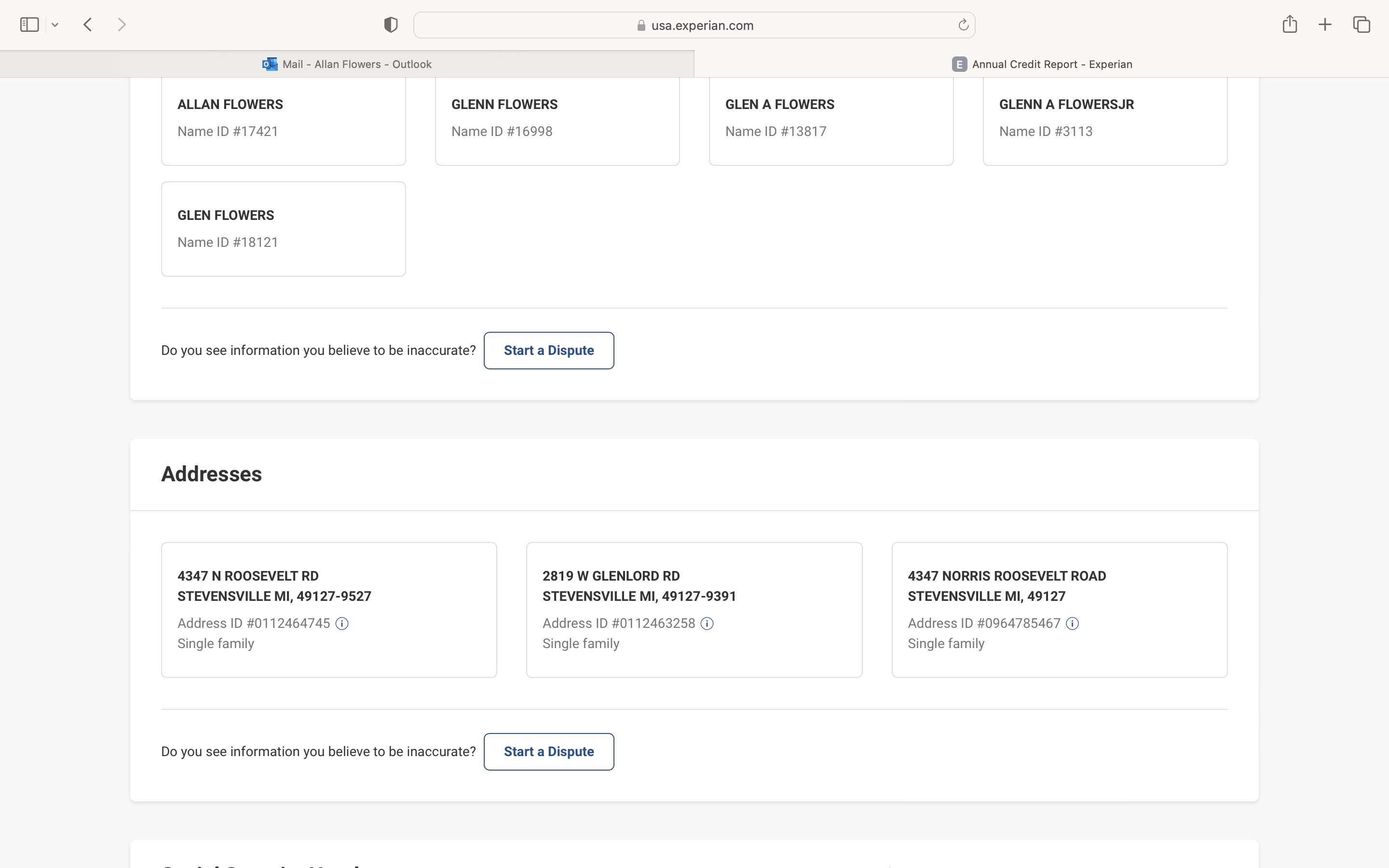Click Address ID #0112463258 text
Viewport: 1389px width, 868px height.
619,624
